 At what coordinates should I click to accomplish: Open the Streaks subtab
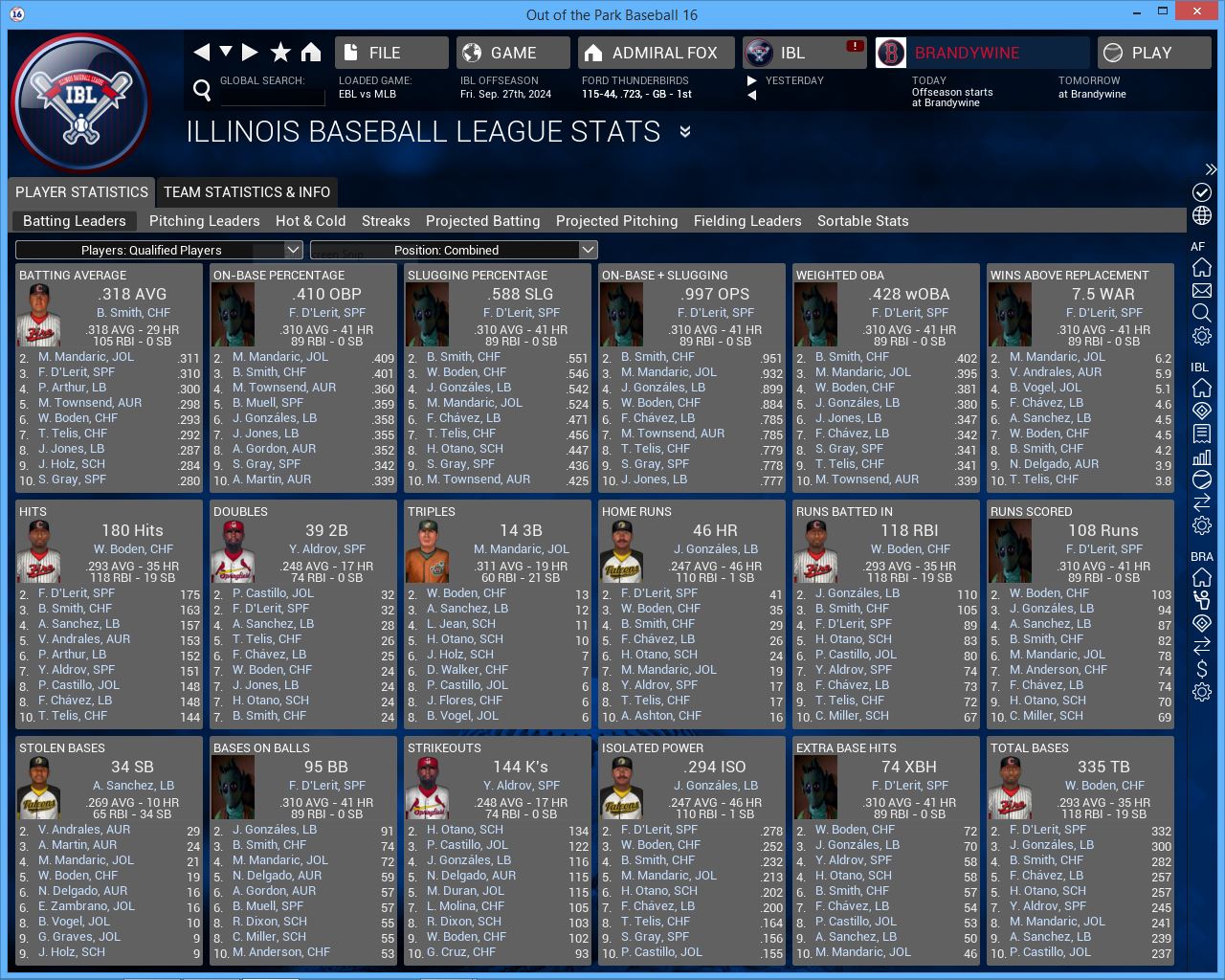(x=386, y=221)
